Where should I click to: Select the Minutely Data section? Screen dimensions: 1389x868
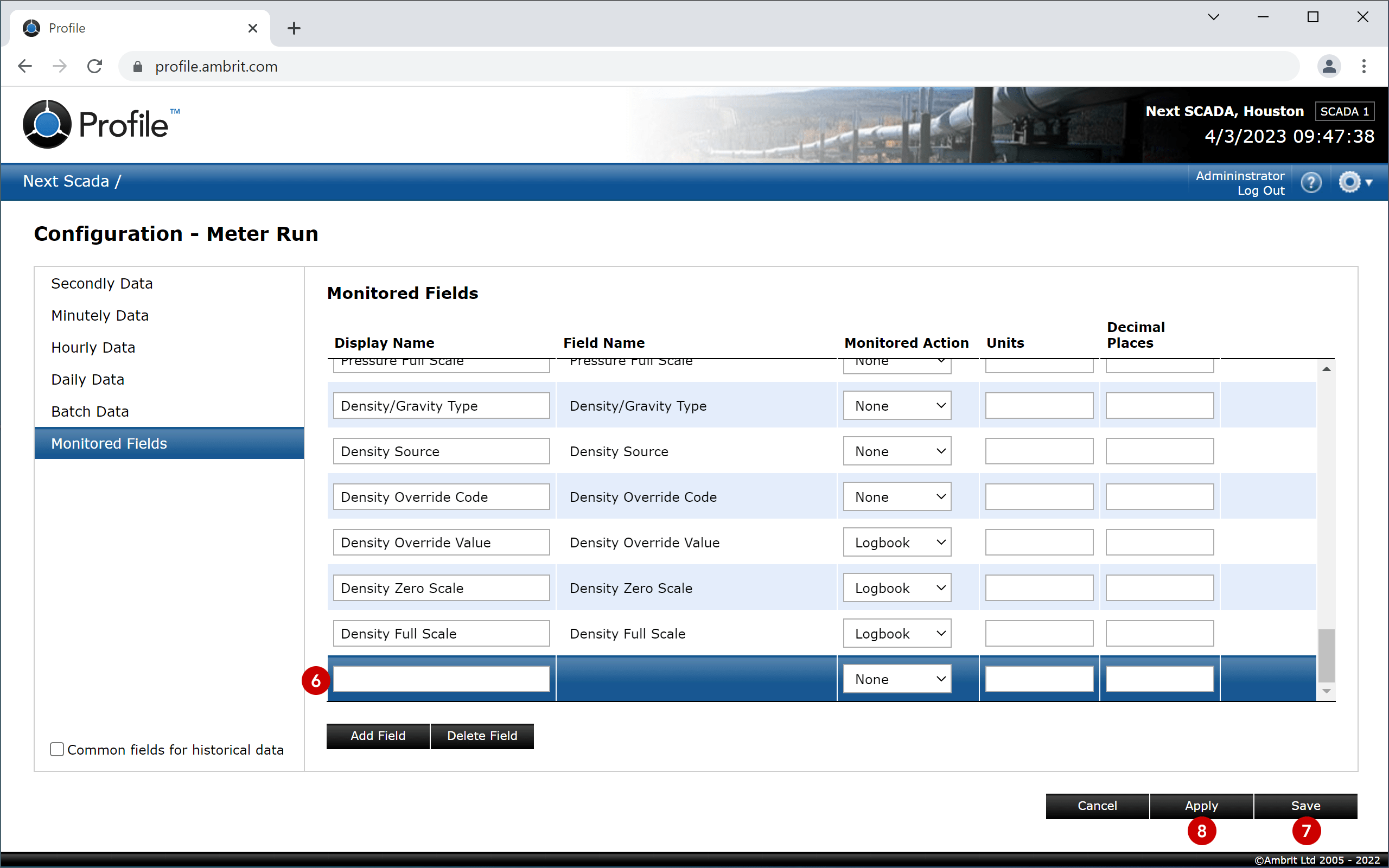pos(169,316)
